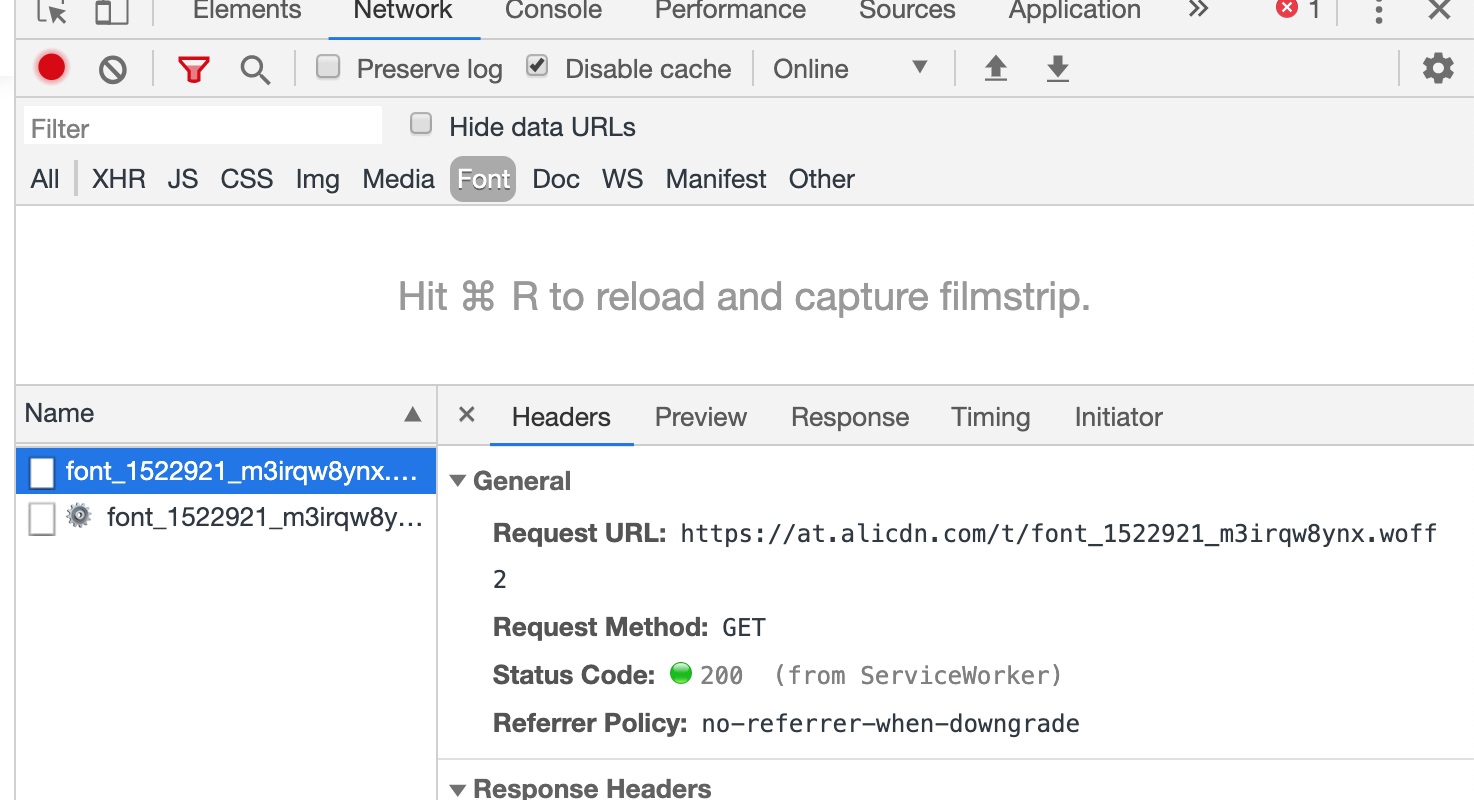Image resolution: width=1474 pixels, height=800 pixels.
Task: Click the red error count badge
Action: coord(1298,10)
